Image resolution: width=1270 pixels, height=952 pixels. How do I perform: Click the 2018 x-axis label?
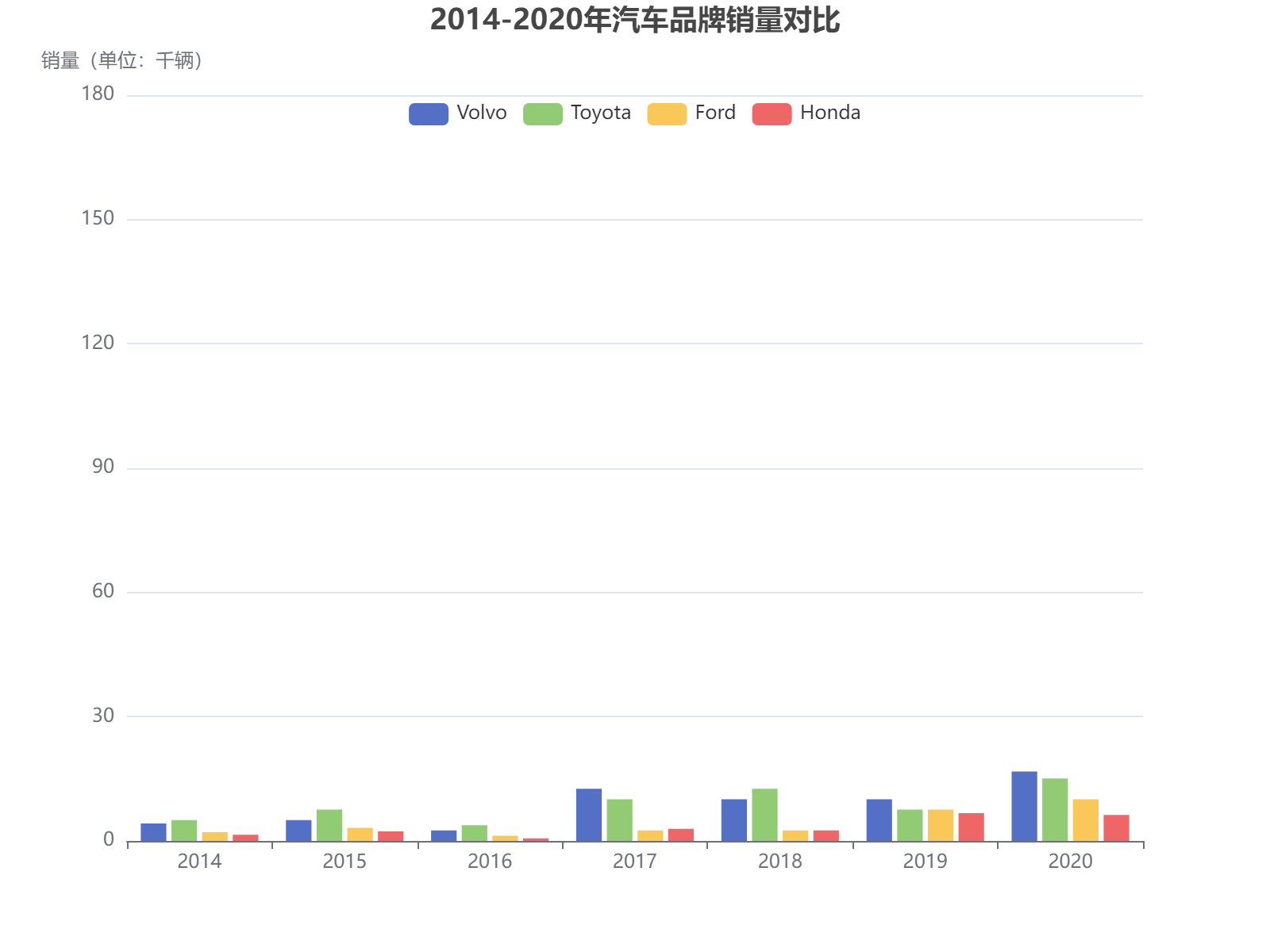click(x=780, y=862)
